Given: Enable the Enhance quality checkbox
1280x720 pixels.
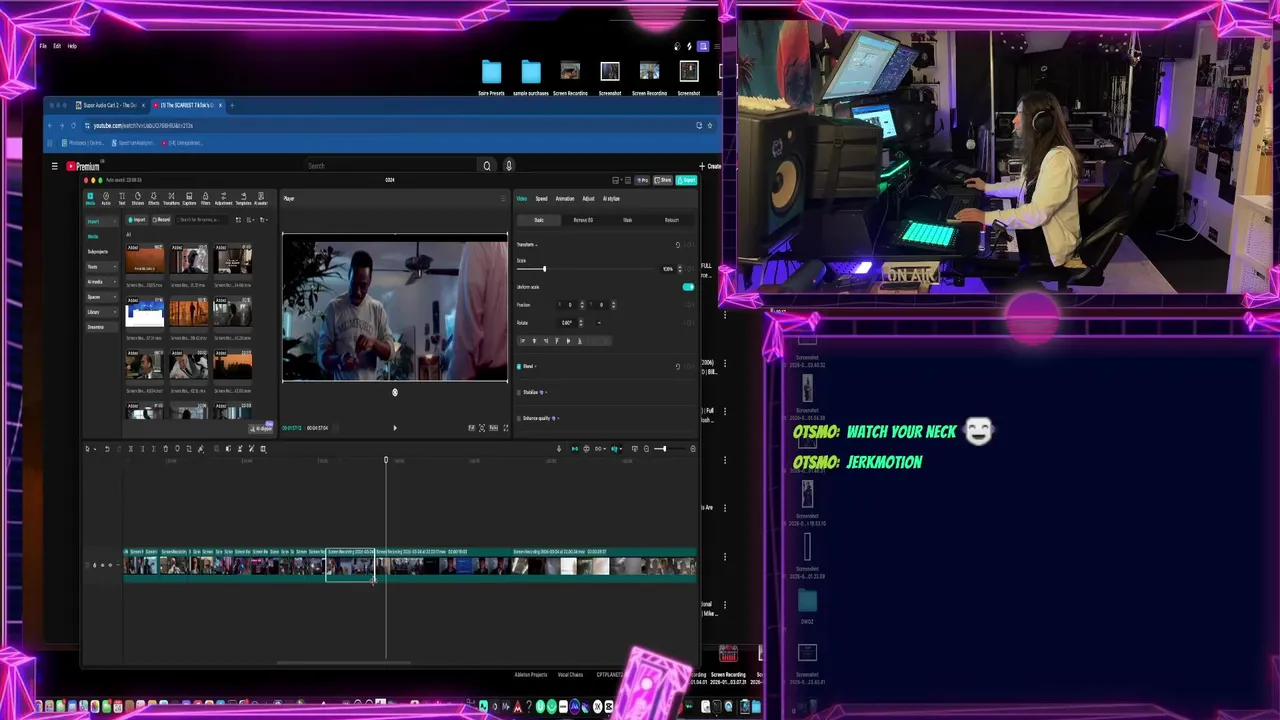Looking at the screenshot, I should tap(519, 418).
